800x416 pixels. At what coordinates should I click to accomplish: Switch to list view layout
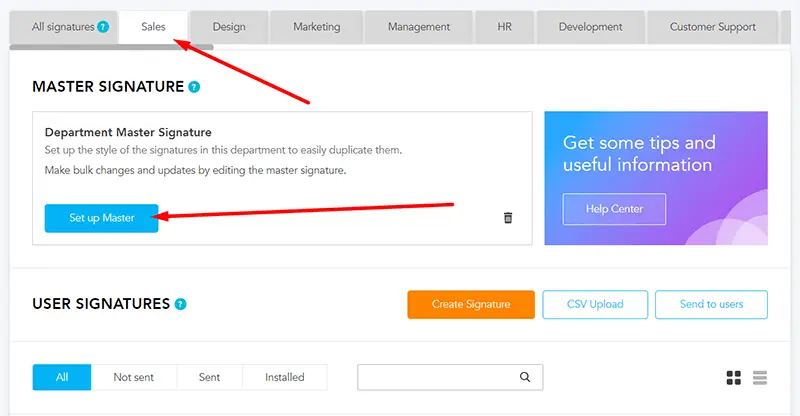click(x=760, y=378)
